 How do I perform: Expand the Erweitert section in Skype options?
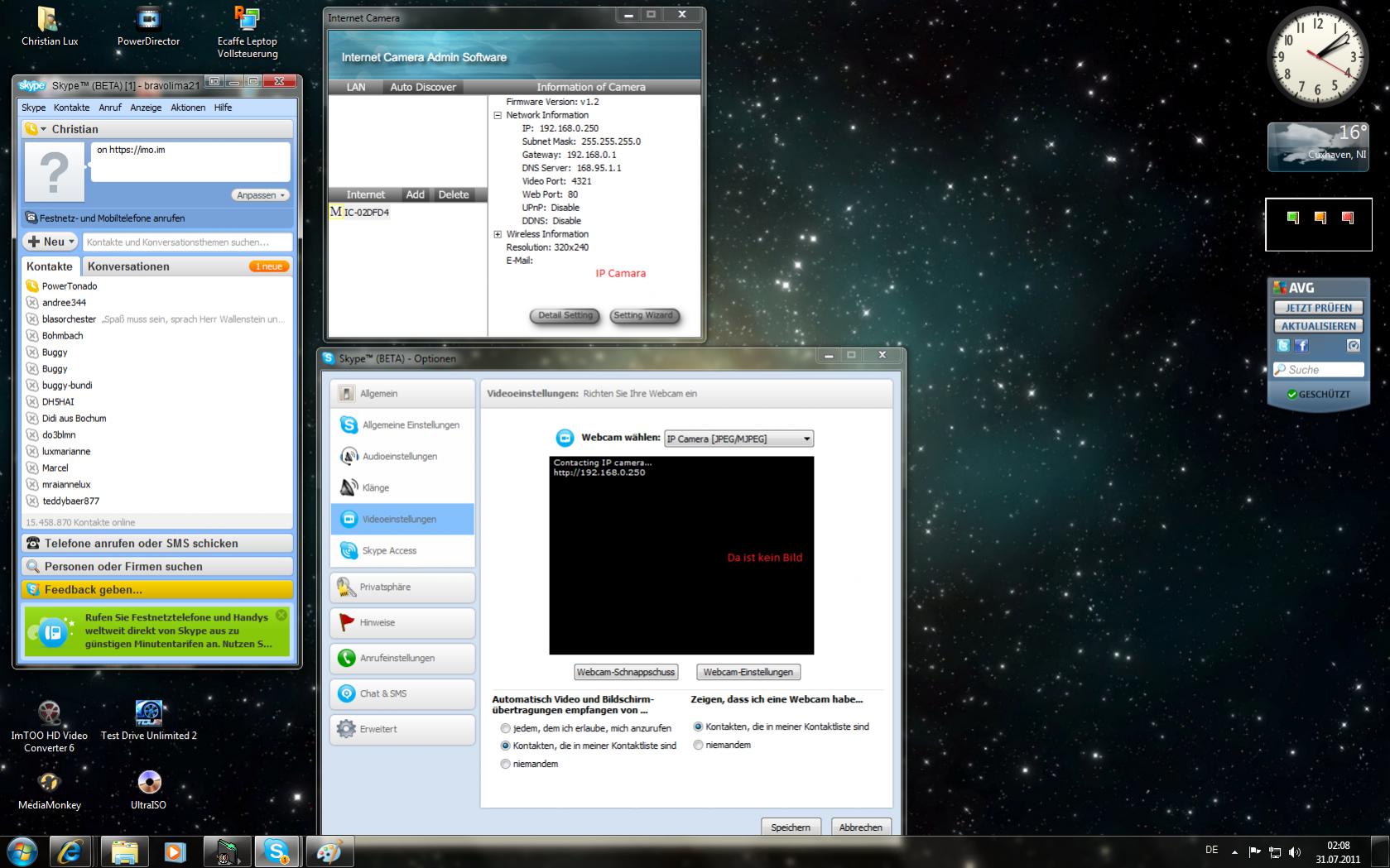[x=402, y=729]
